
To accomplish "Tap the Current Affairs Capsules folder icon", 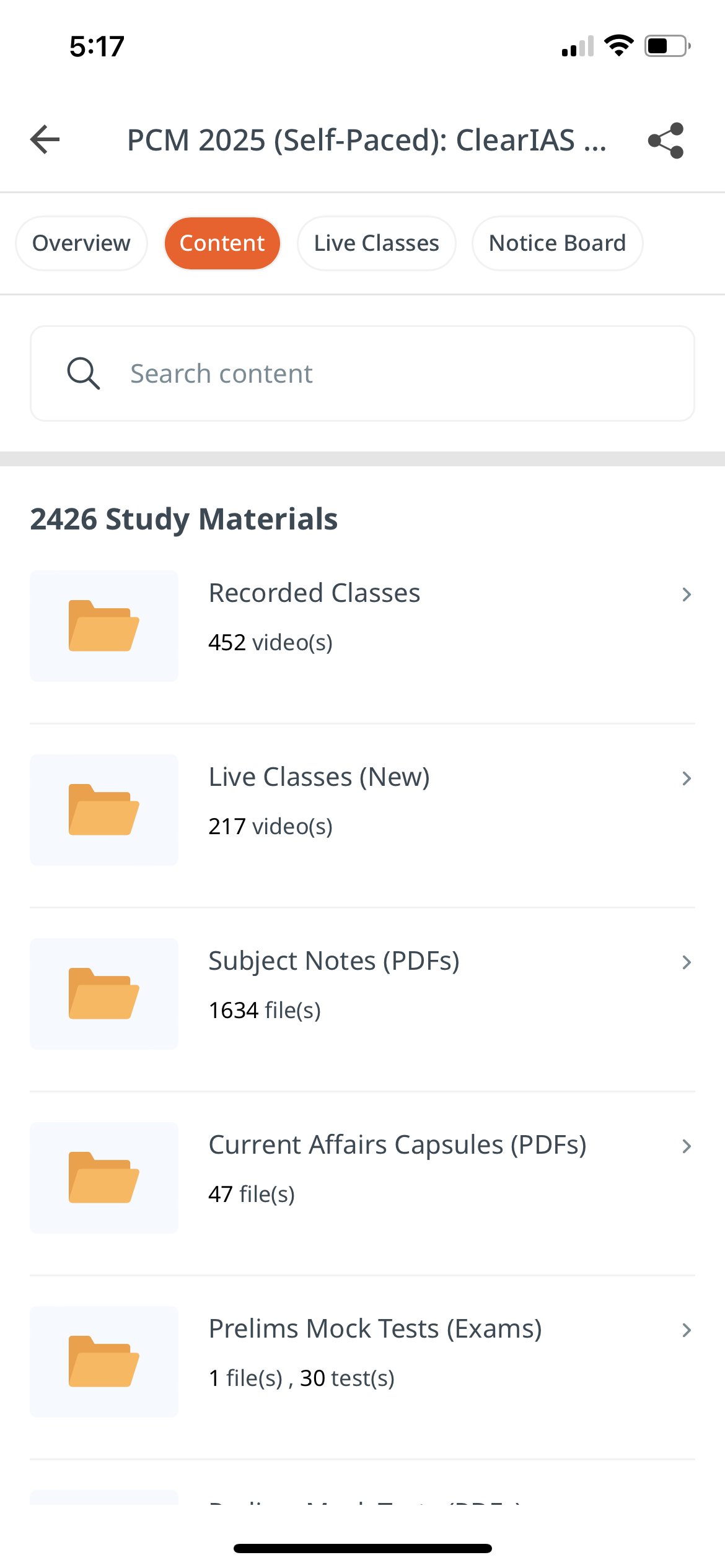I will click(104, 1178).
